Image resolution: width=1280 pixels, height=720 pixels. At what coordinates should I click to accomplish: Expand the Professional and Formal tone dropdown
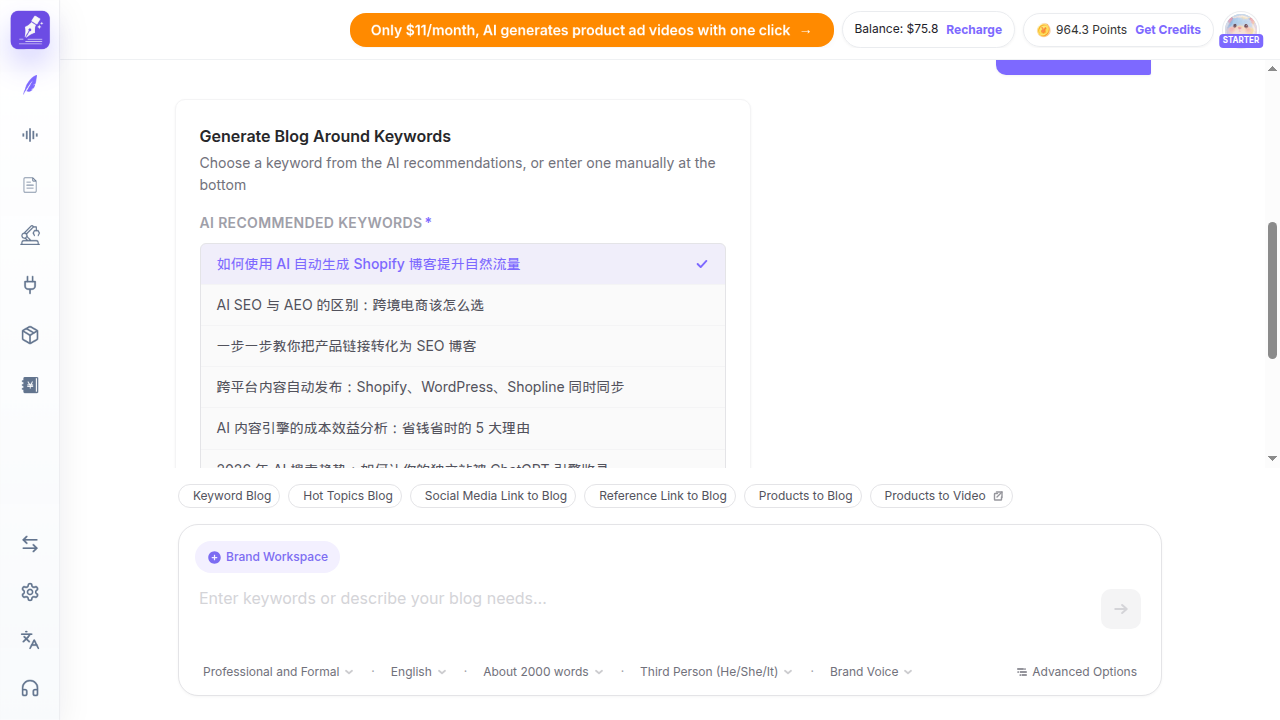pyautogui.click(x=278, y=672)
